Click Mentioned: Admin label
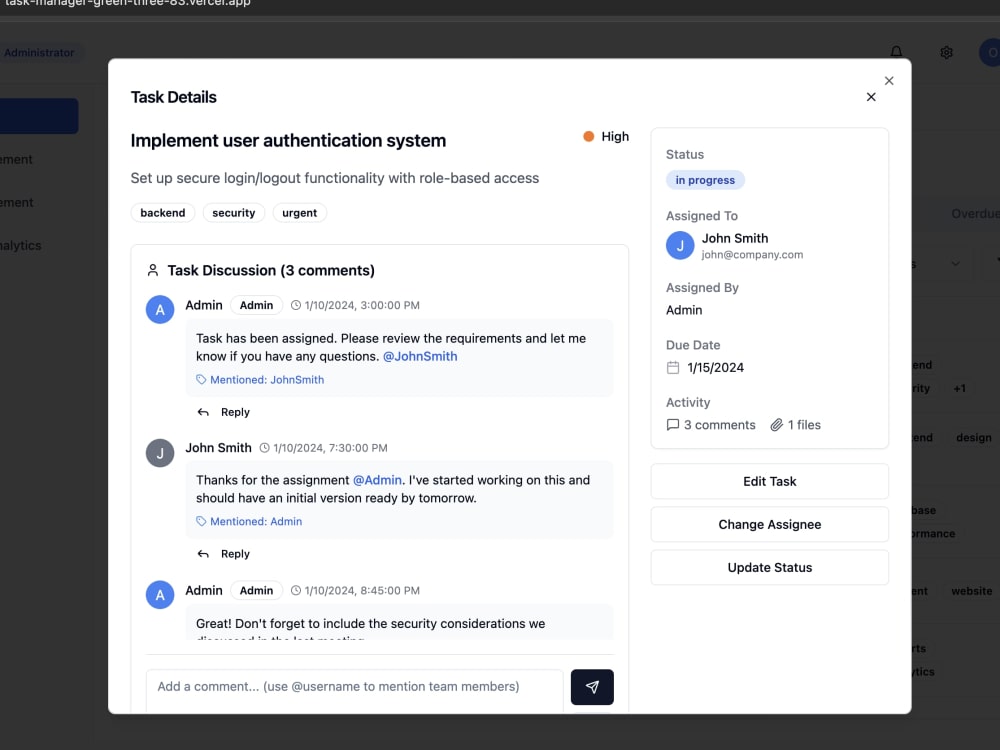The height and width of the screenshot is (750, 1000). pos(256,521)
